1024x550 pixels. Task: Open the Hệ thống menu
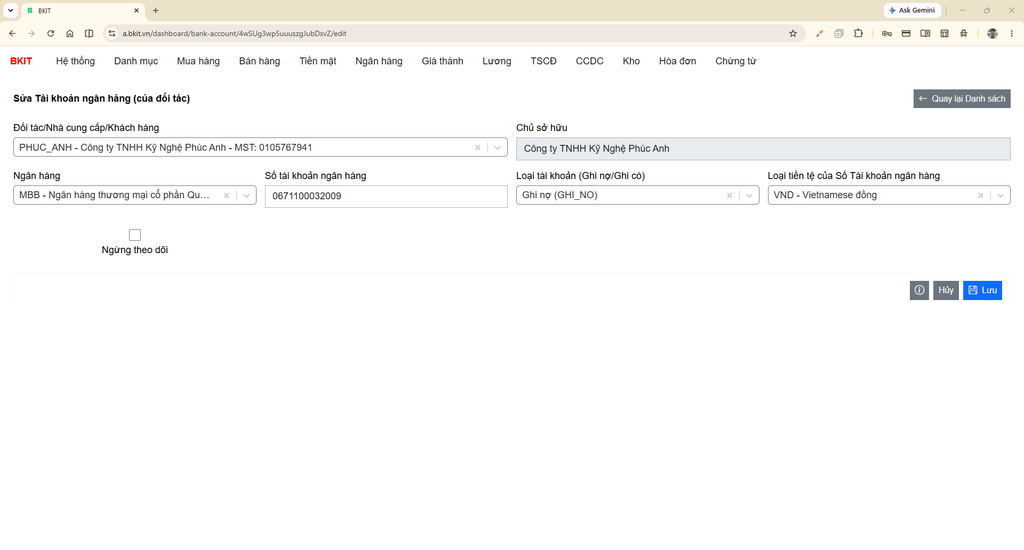(x=75, y=61)
